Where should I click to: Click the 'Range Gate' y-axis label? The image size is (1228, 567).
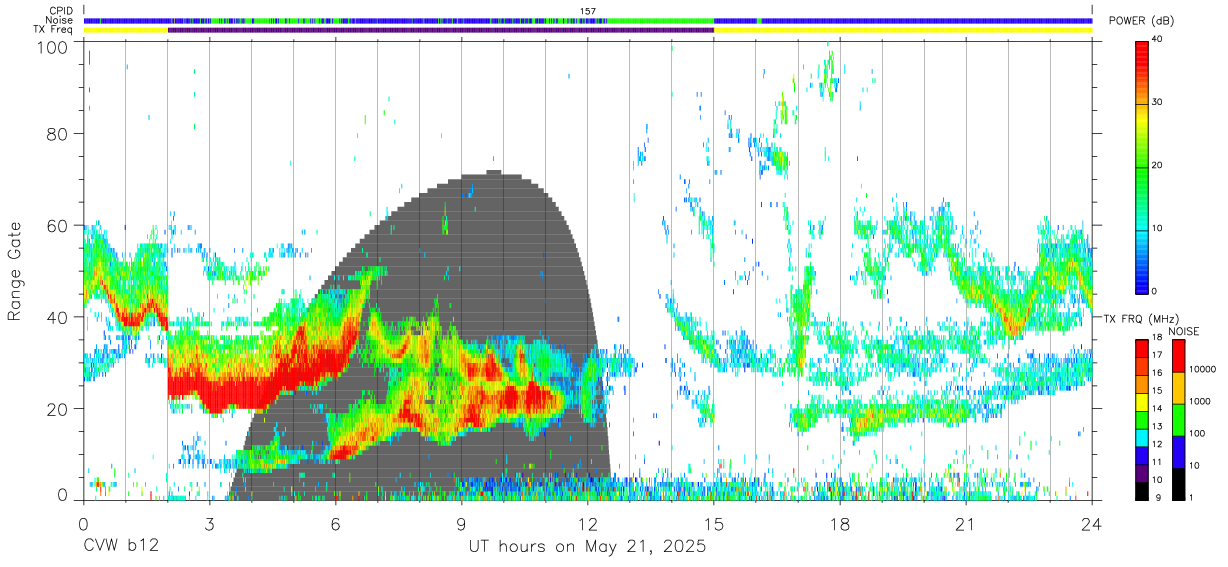coord(15,271)
